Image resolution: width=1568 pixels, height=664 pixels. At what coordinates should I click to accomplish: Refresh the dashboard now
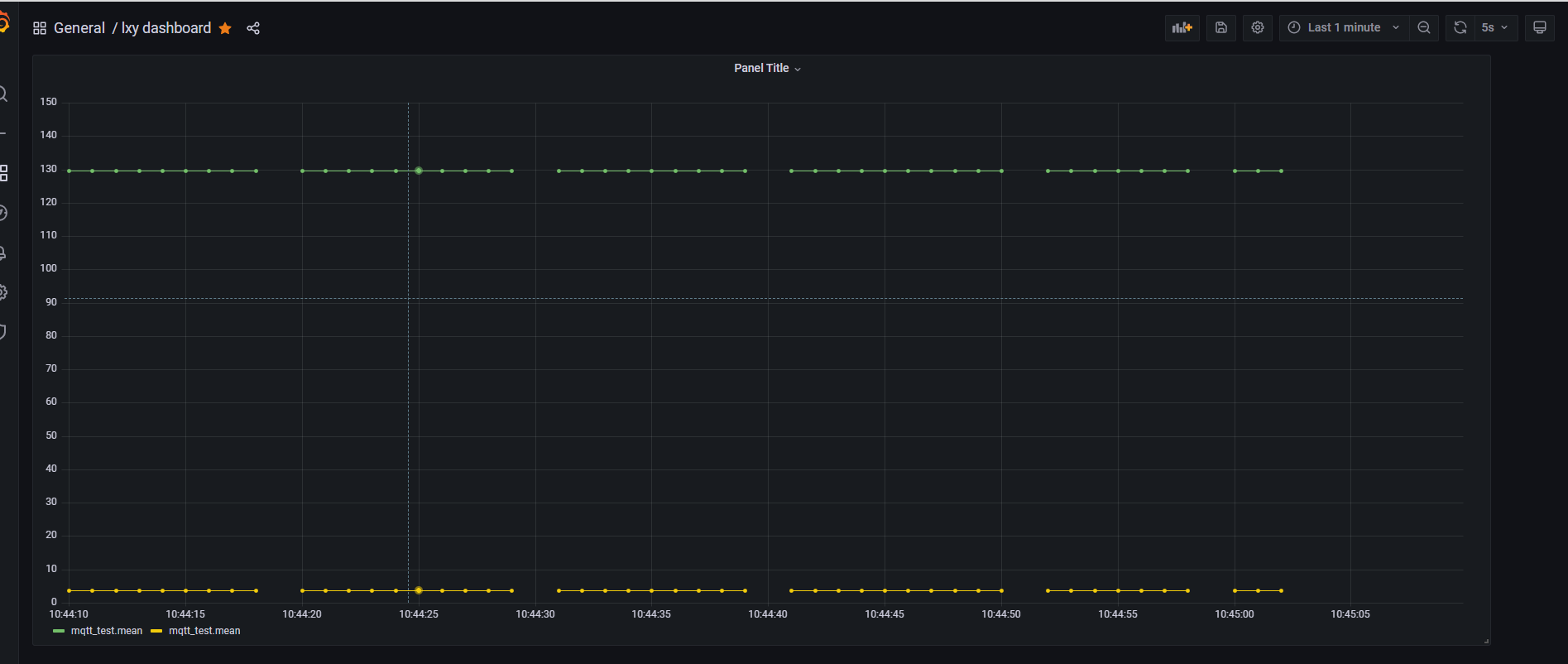[1460, 27]
